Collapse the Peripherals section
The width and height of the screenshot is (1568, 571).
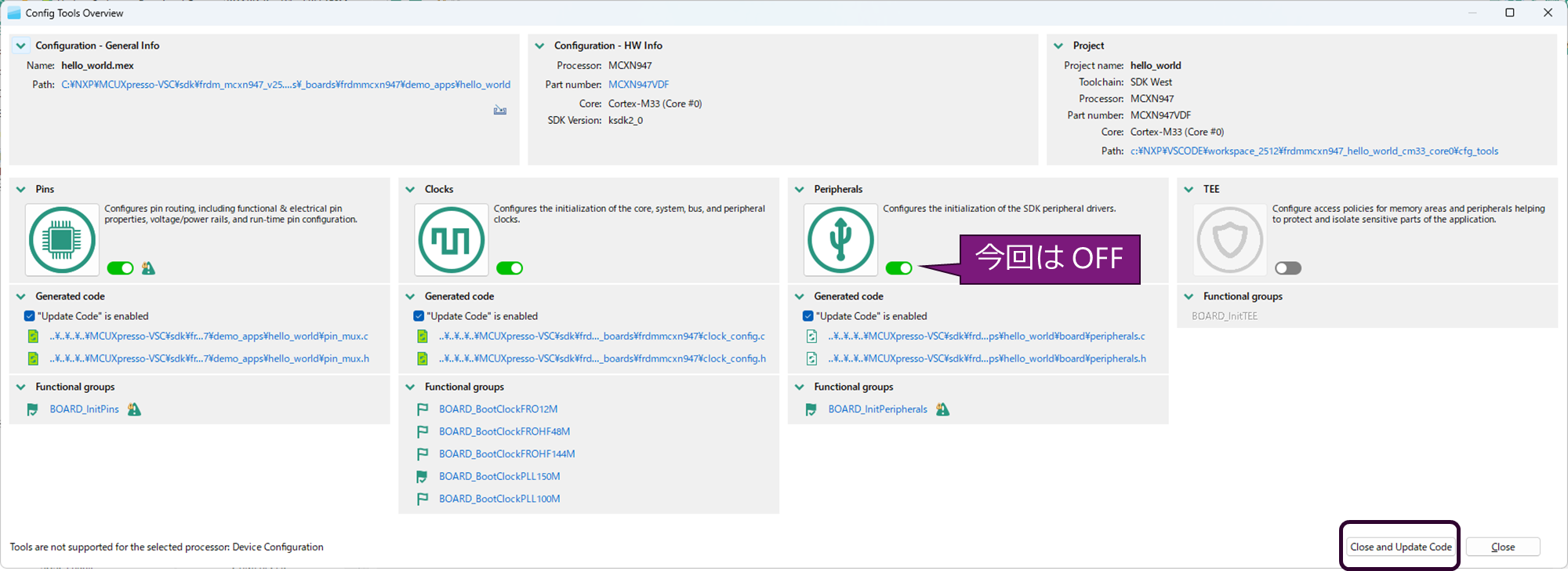(800, 189)
